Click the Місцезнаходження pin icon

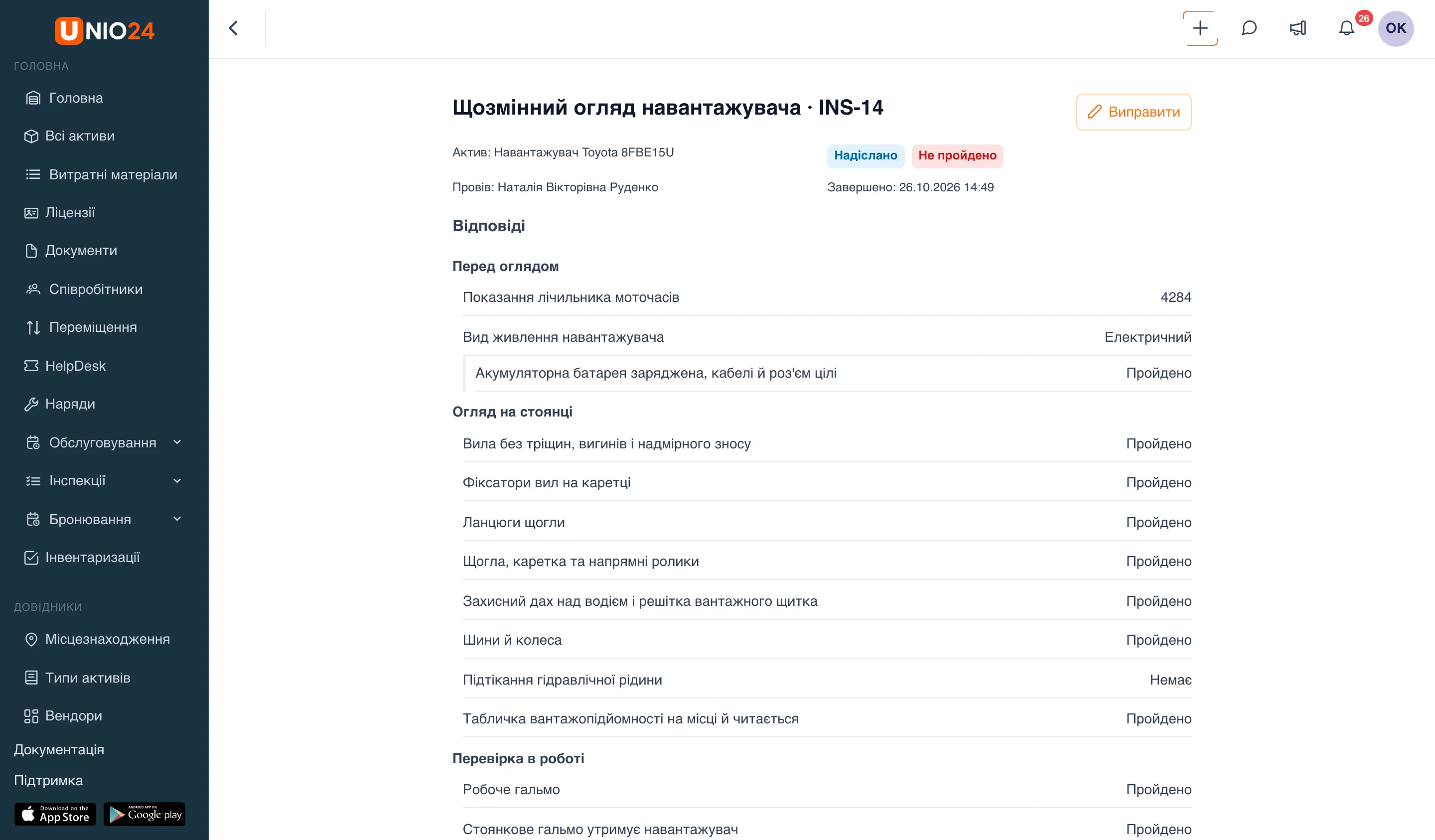point(31,639)
